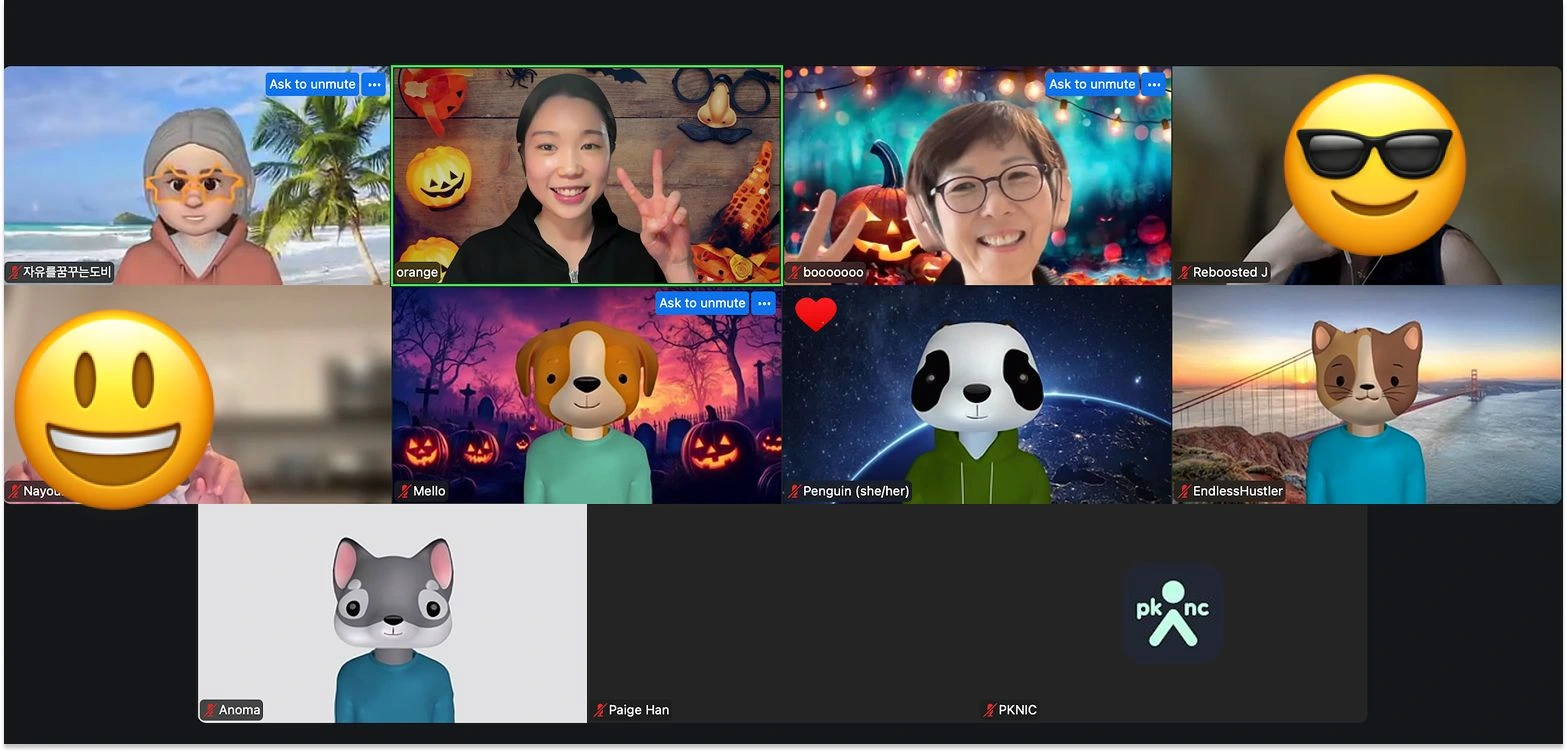Open the more-options menu on booooooo's tile
The height and width of the screenshot is (752, 1567).
click(x=1153, y=84)
